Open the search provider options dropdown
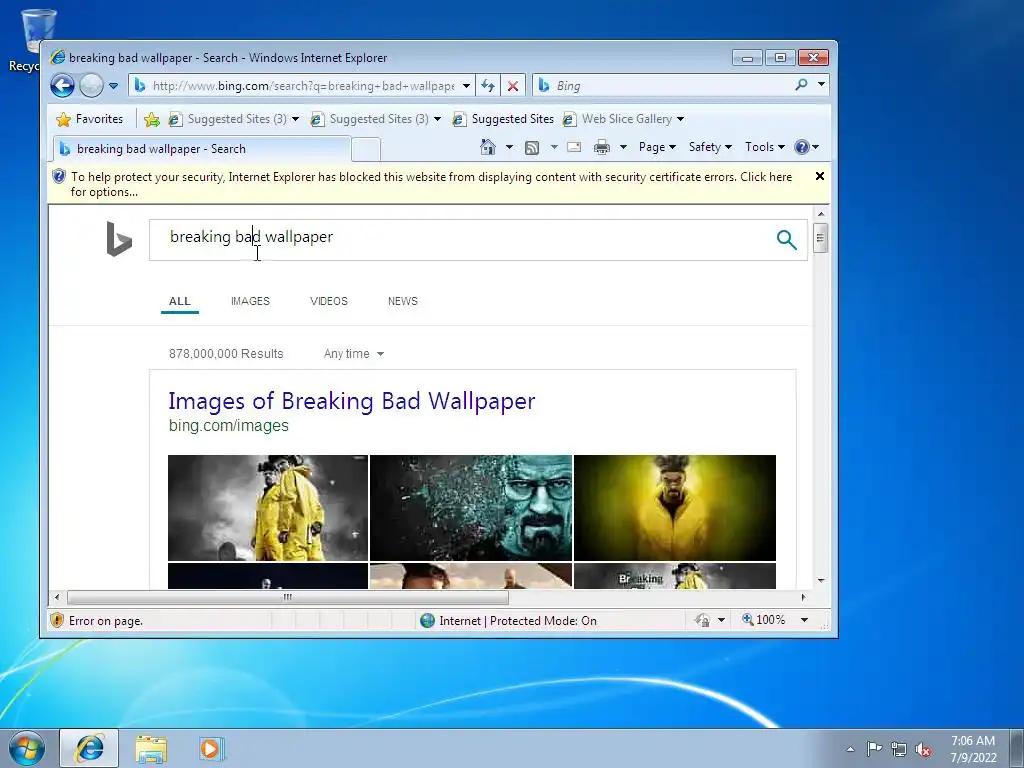Screen dimensions: 1024x768 [x=821, y=84]
